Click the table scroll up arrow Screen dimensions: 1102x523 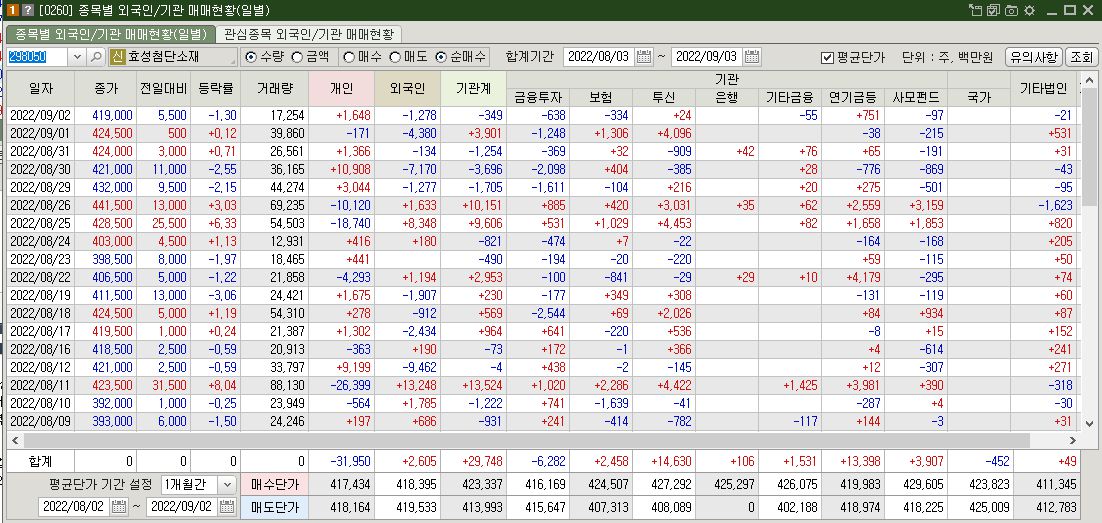pos(1089,78)
